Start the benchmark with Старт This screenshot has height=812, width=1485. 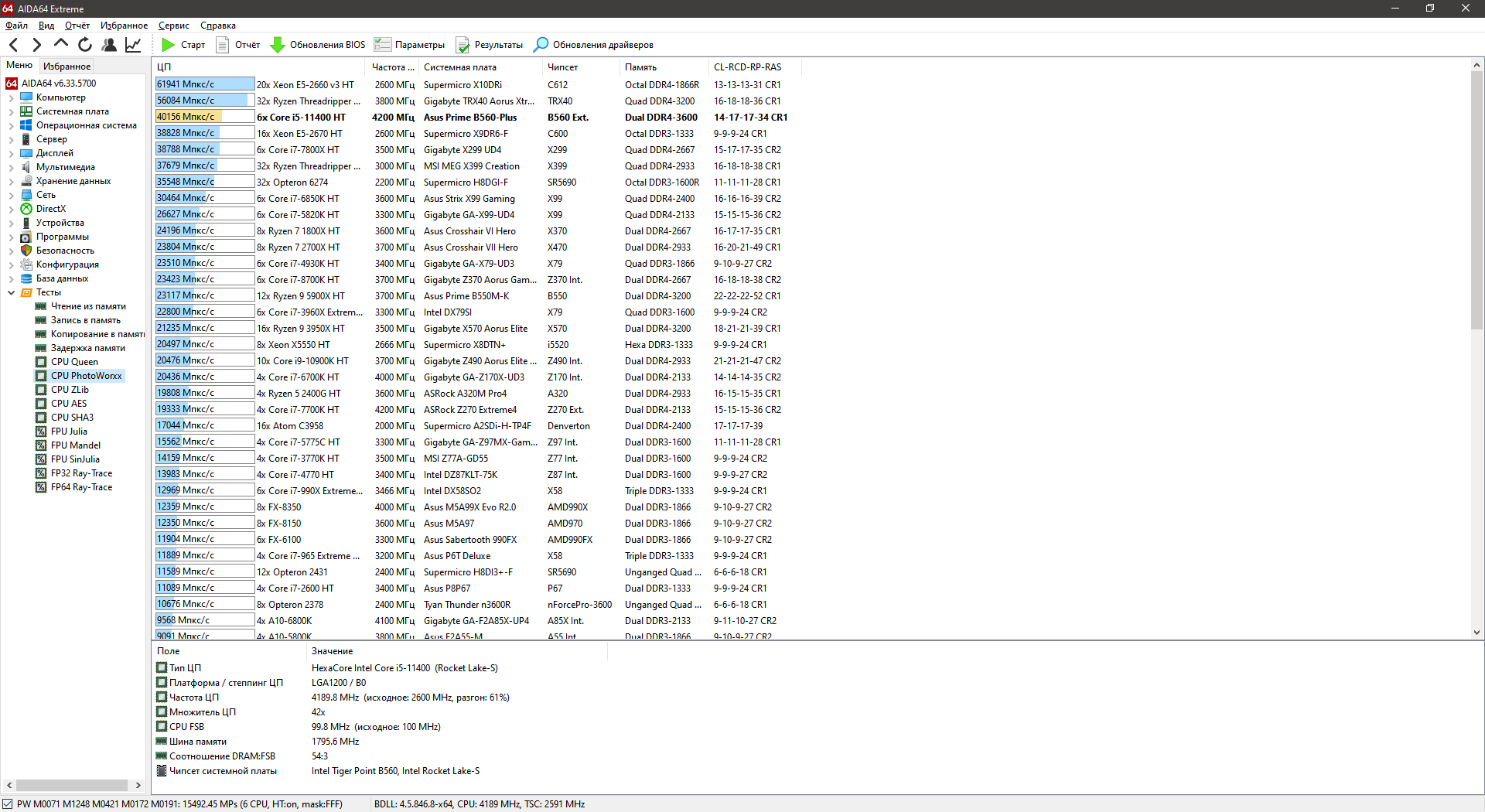tap(183, 45)
